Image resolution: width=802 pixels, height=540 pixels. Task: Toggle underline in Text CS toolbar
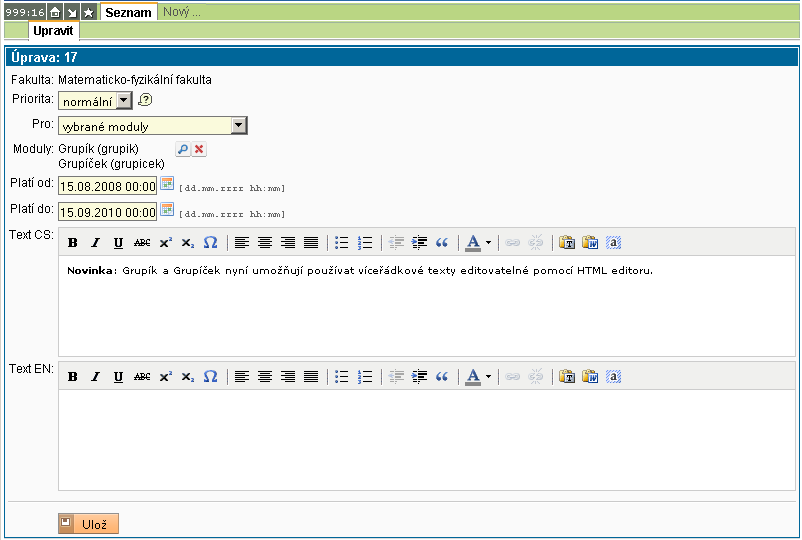(x=118, y=242)
